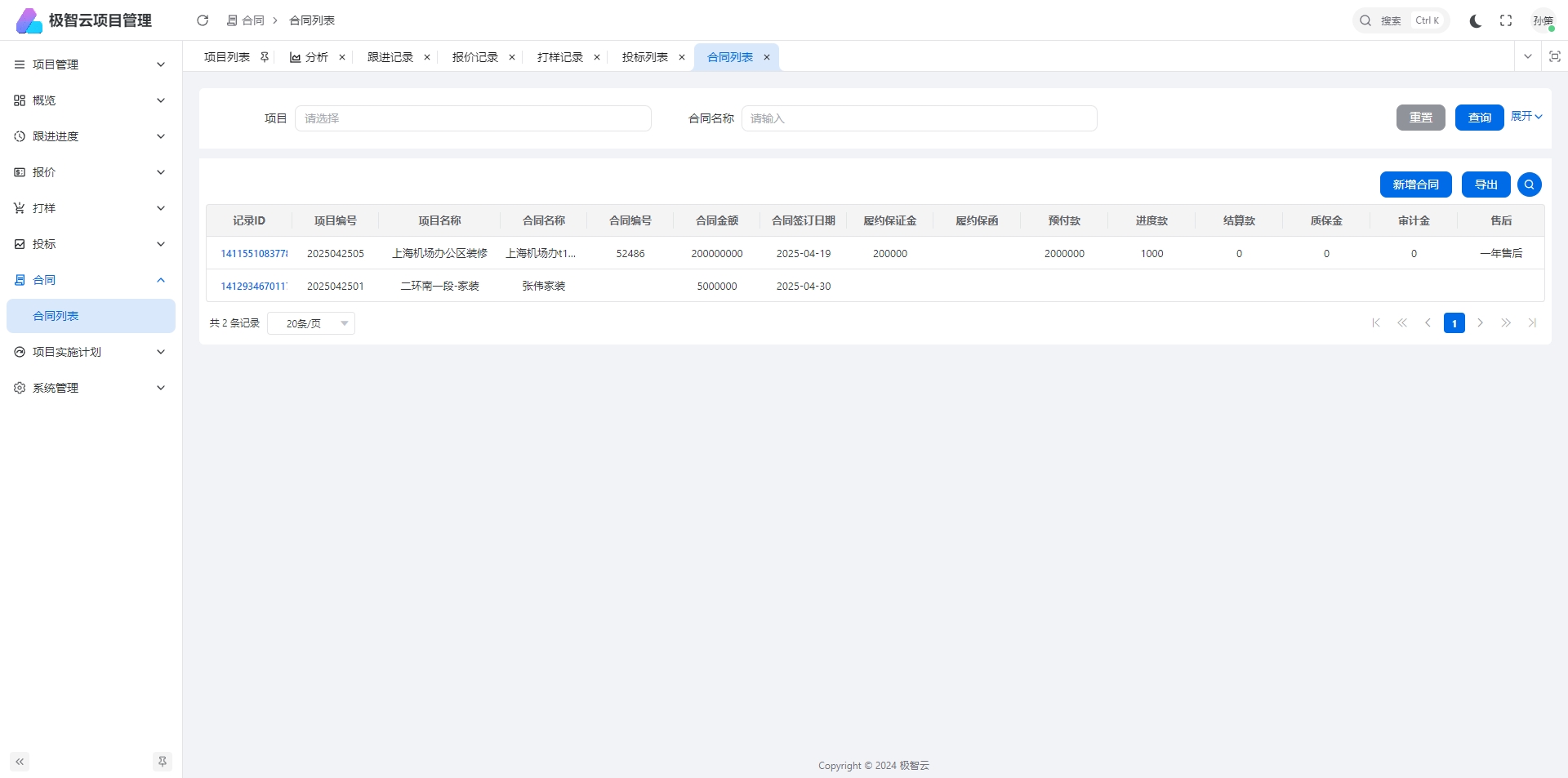
Task: Click the 新增合同 button
Action: click(1415, 184)
